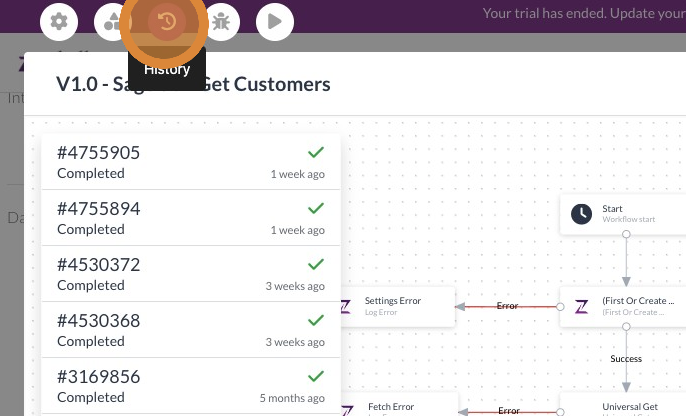Open history run #4755905
This screenshot has width=686, height=416.
pos(191,162)
